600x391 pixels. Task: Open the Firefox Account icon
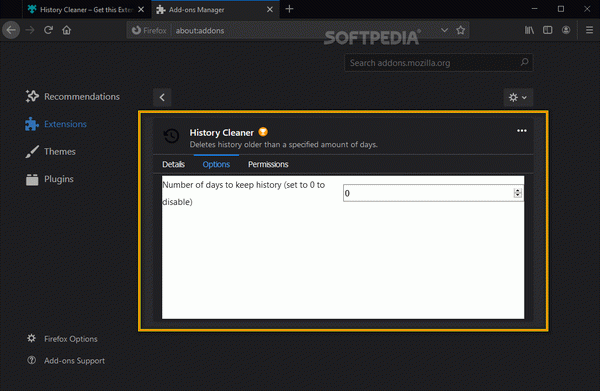566,30
